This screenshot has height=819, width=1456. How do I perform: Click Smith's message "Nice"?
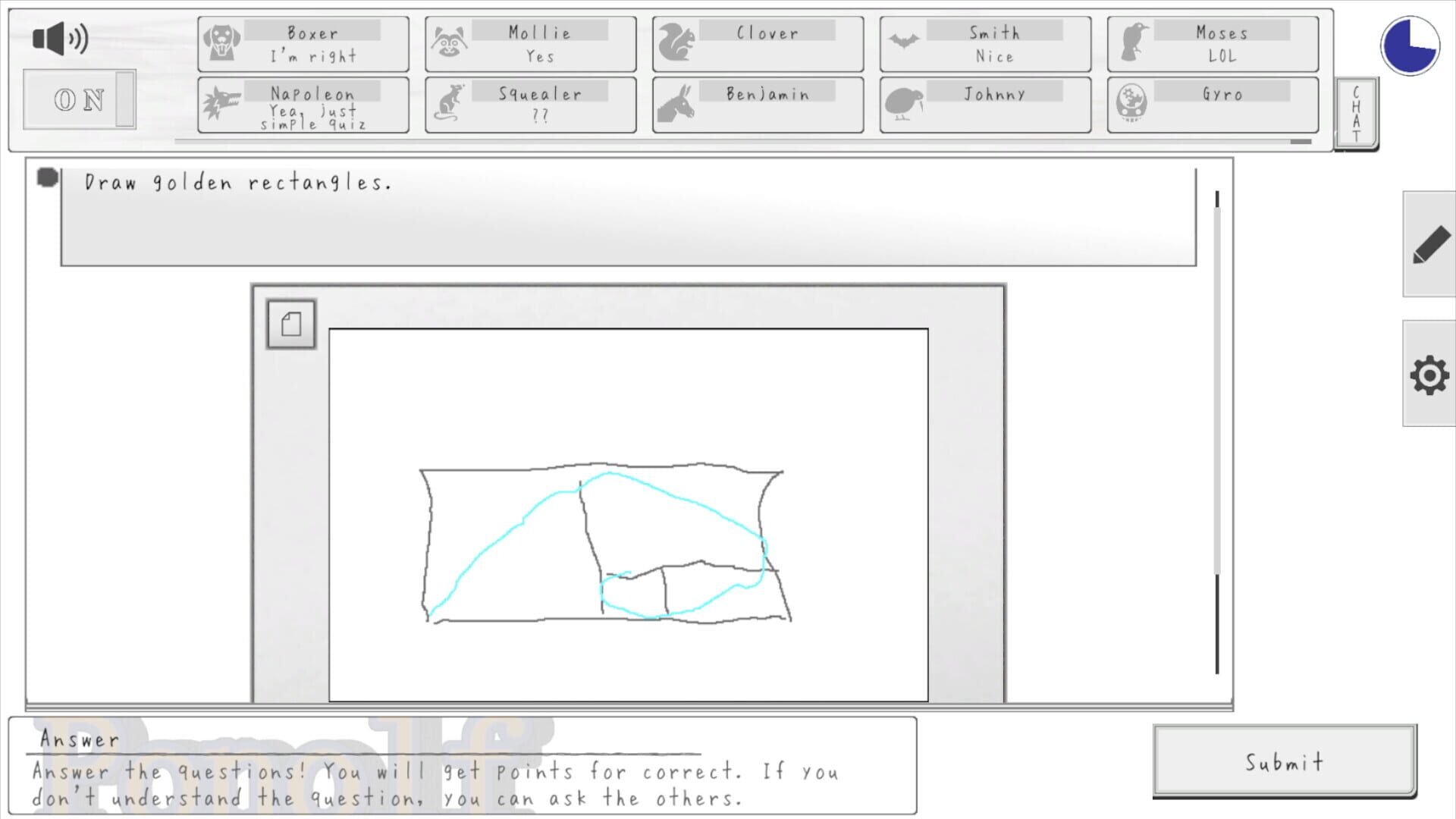(994, 56)
